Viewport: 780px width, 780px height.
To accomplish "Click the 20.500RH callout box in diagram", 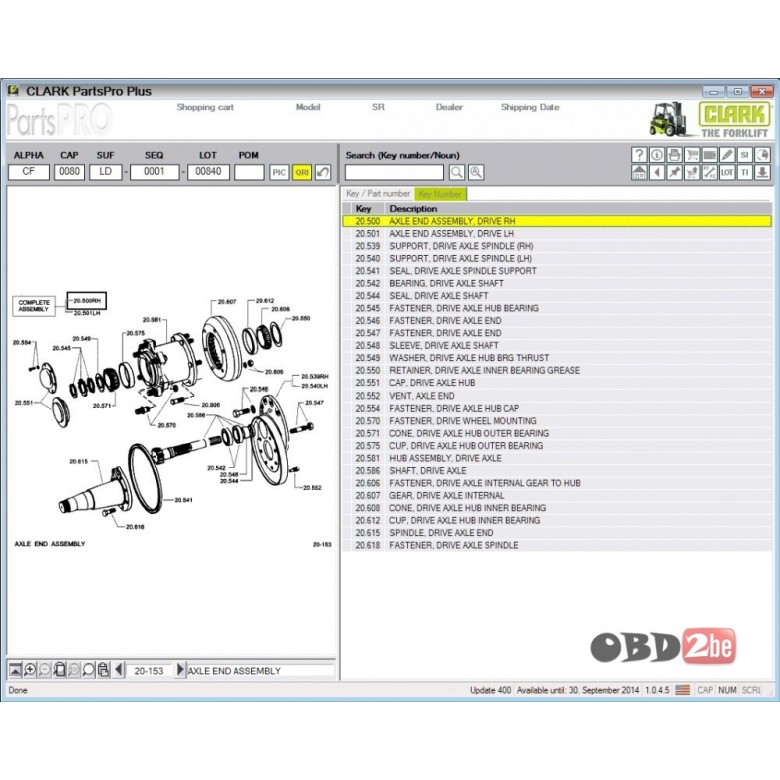I will point(87,300).
